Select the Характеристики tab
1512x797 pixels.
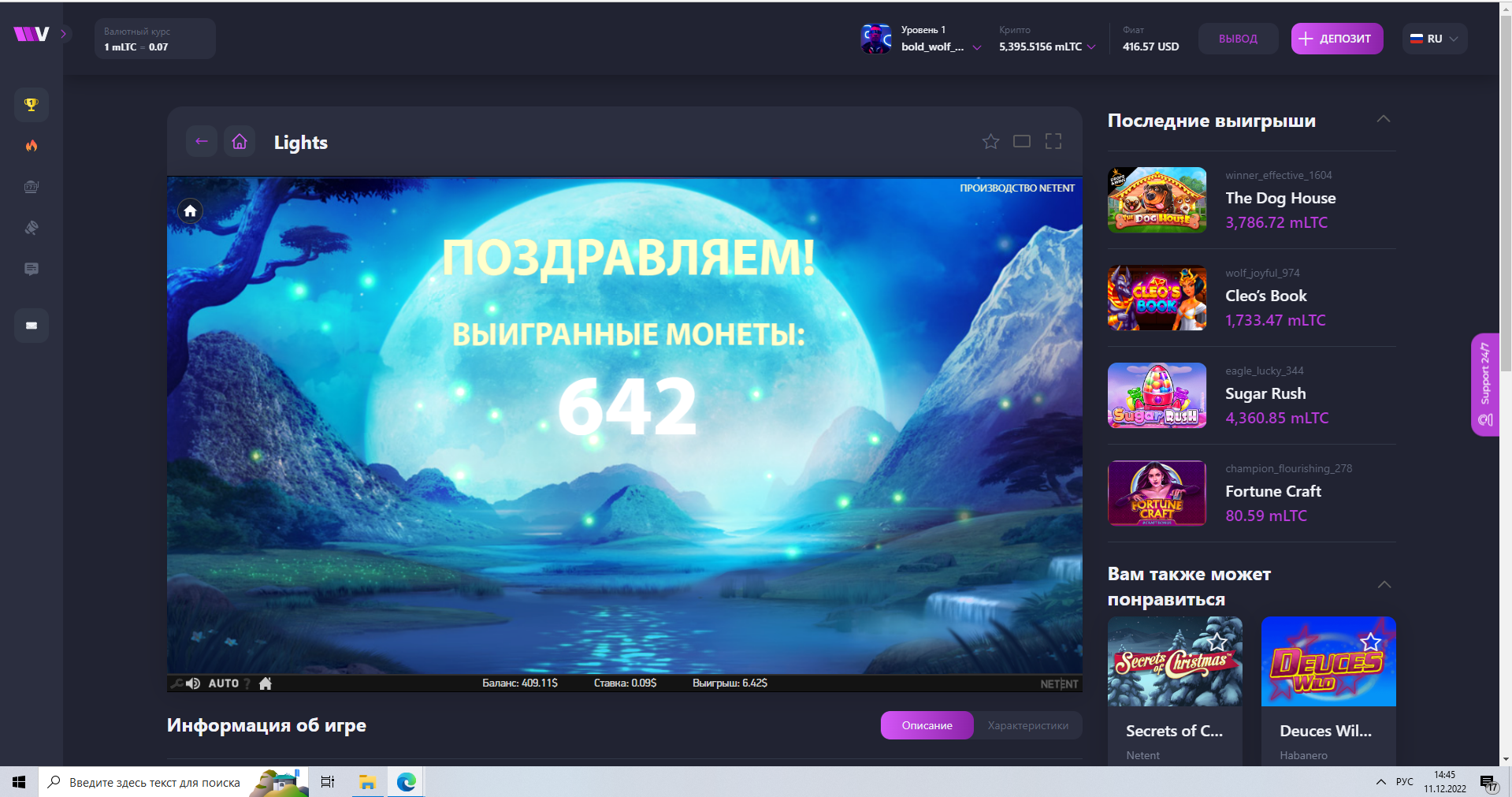(x=1028, y=725)
